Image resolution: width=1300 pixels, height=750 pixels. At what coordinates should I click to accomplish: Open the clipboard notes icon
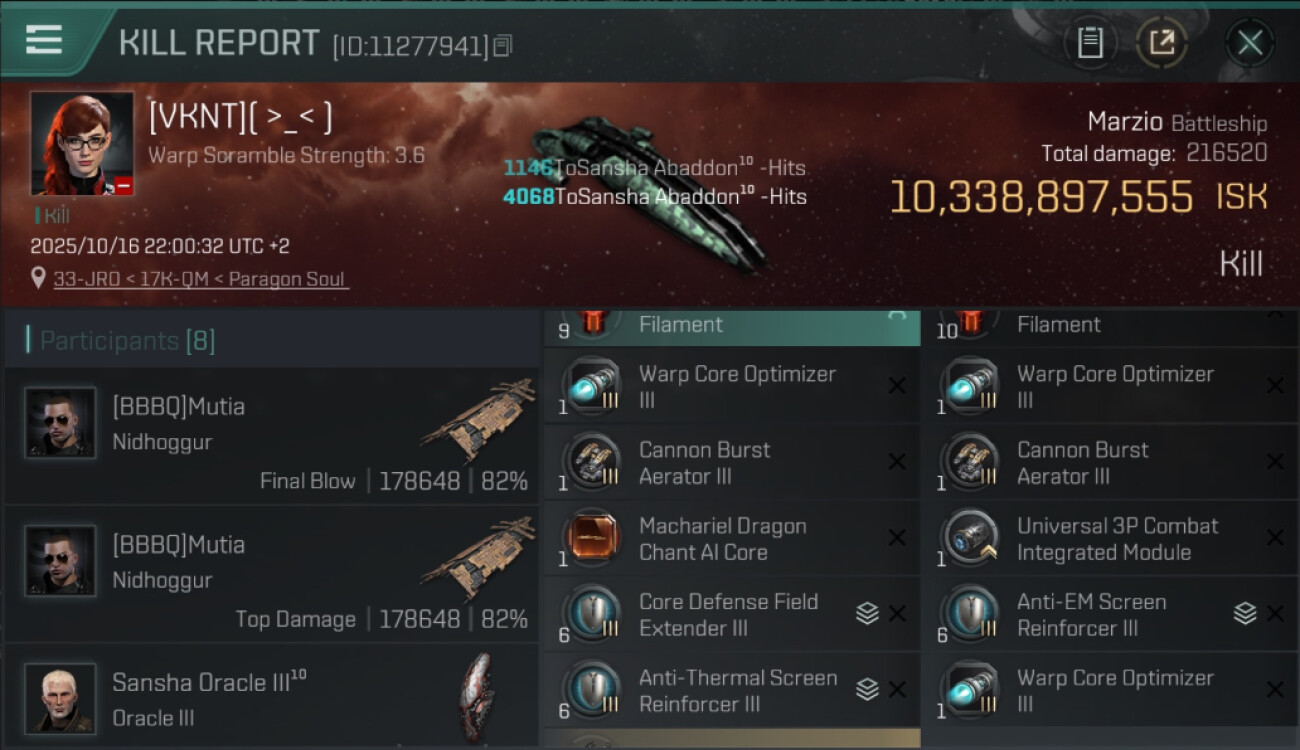(1090, 42)
